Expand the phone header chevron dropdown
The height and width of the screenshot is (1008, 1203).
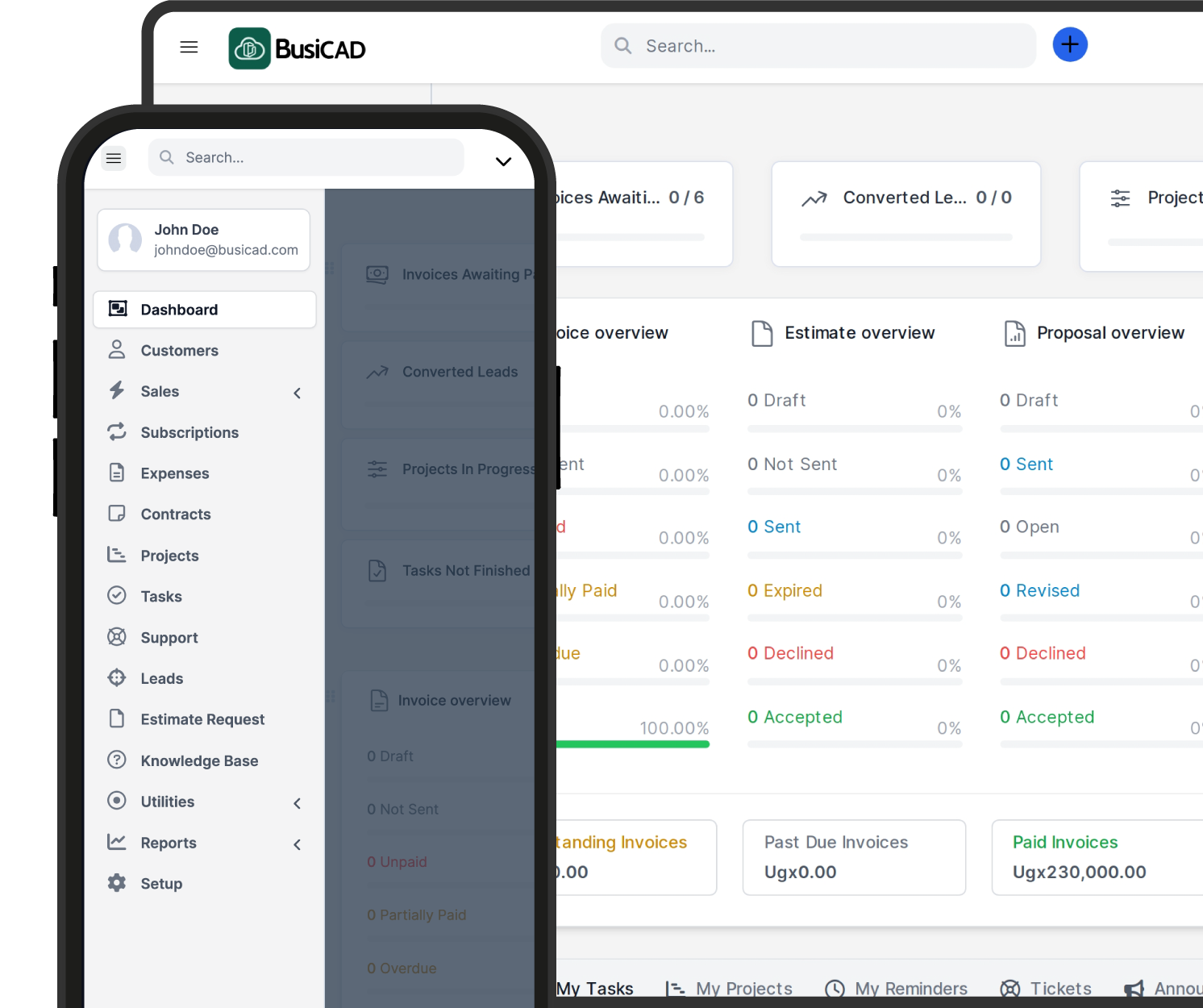point(504,161)
